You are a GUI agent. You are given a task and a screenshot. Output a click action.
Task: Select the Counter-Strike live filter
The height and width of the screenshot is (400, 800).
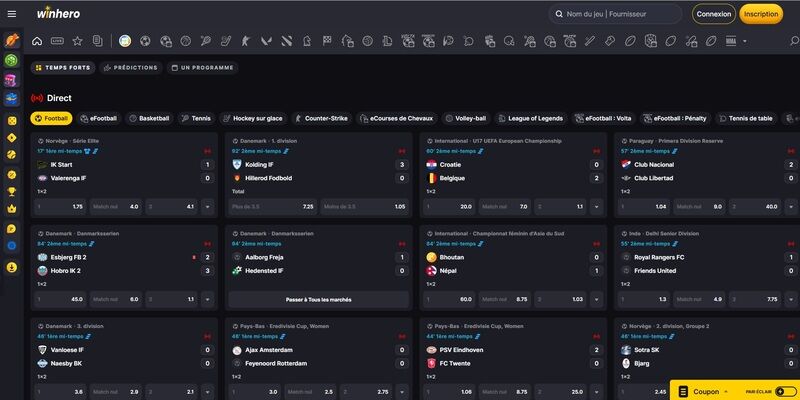(321, 118)
